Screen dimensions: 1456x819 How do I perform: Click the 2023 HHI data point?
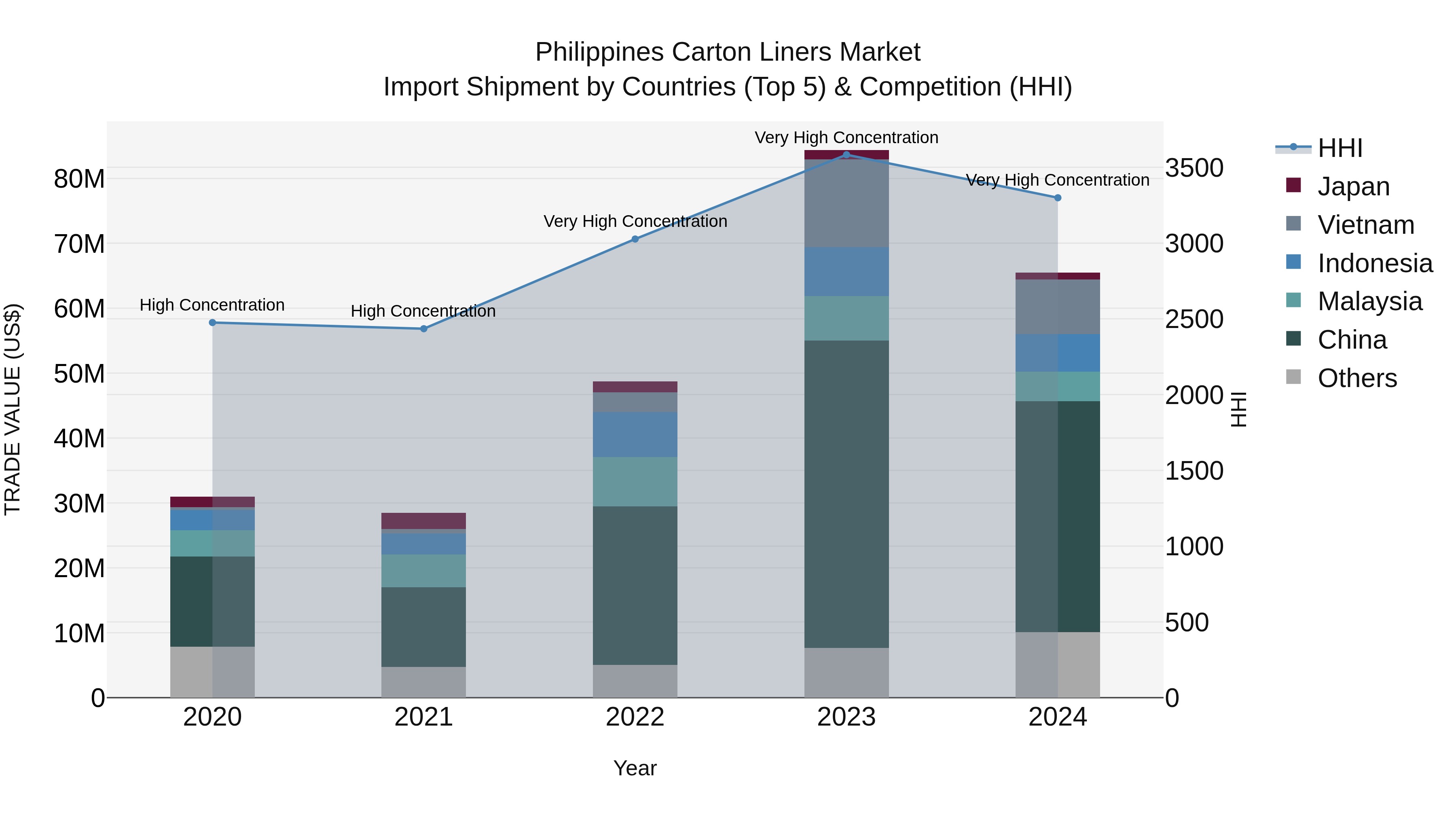[x=846, y=154]
